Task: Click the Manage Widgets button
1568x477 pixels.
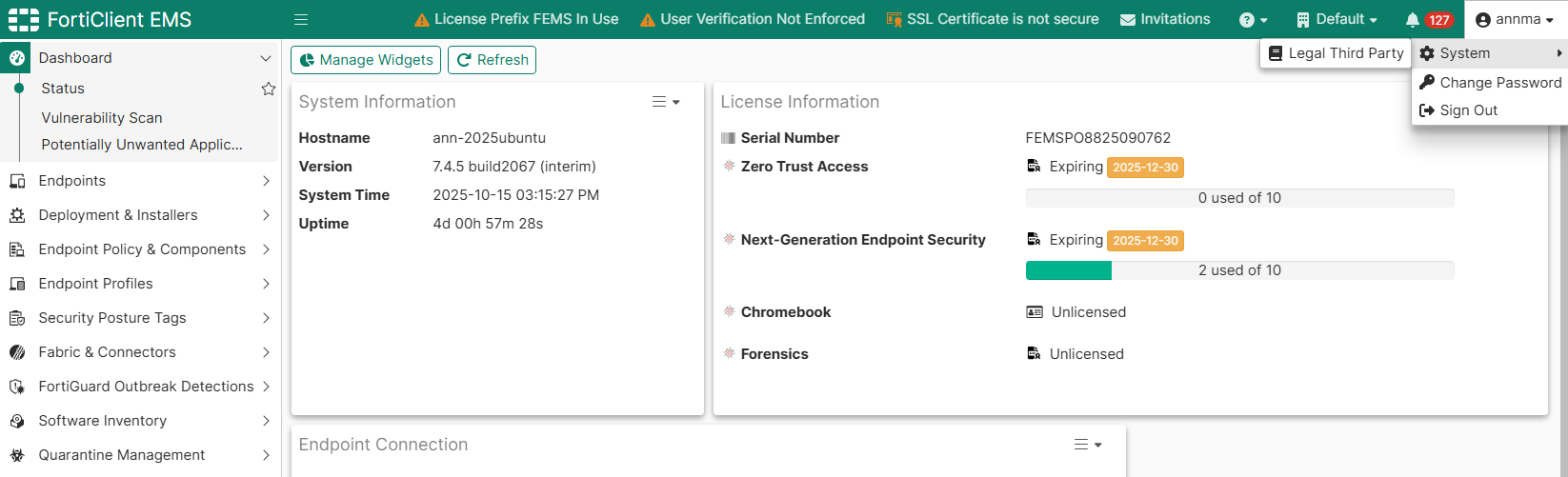Action: [366, 60]
